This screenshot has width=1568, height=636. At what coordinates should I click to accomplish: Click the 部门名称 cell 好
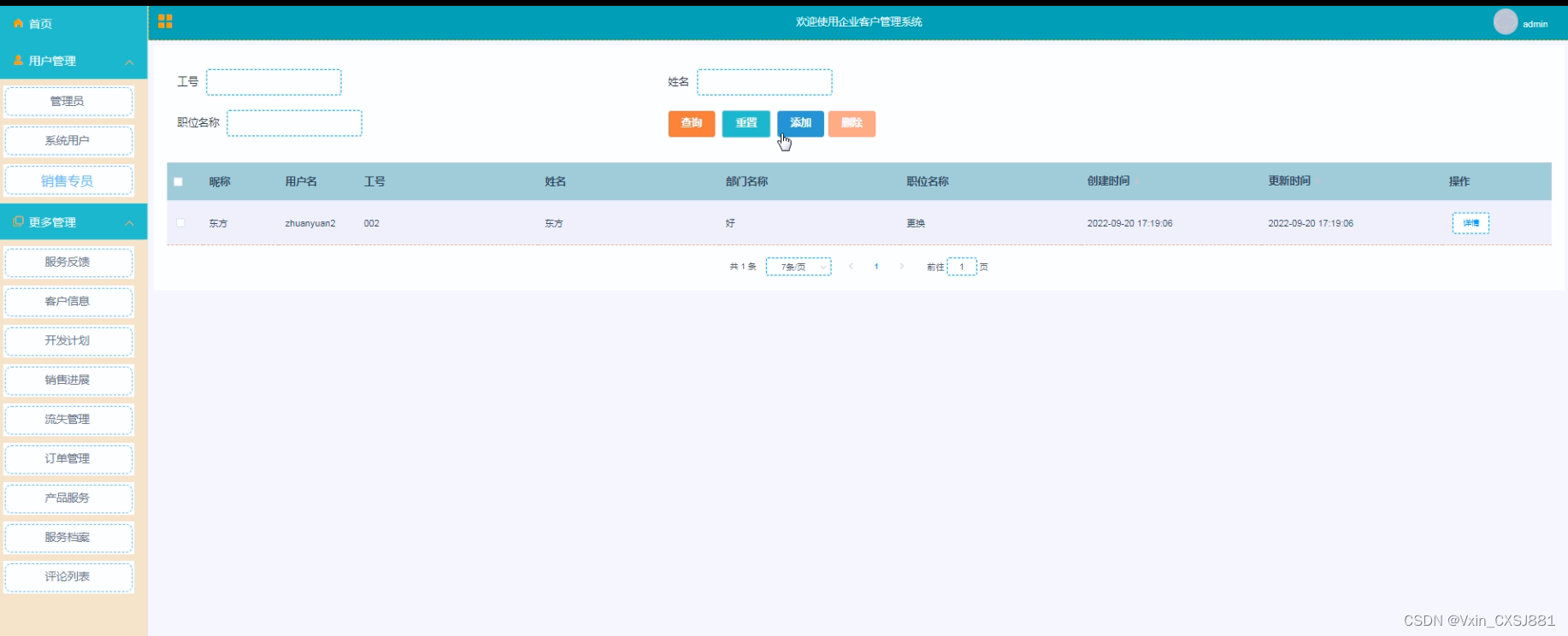tap(730, 223)
